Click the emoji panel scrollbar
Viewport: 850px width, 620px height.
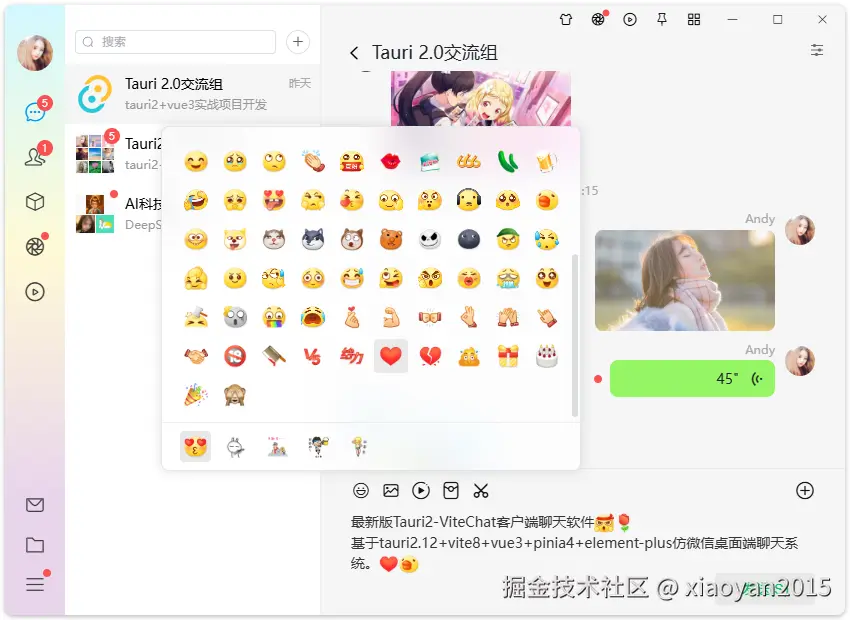pyautogui.click(x=575, y=336)
